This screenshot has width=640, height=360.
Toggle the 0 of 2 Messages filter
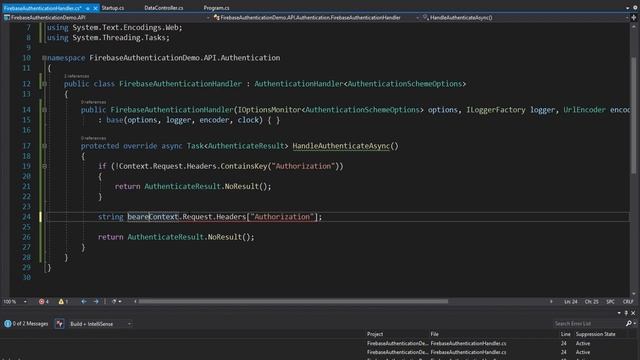(x=26, y=324)
